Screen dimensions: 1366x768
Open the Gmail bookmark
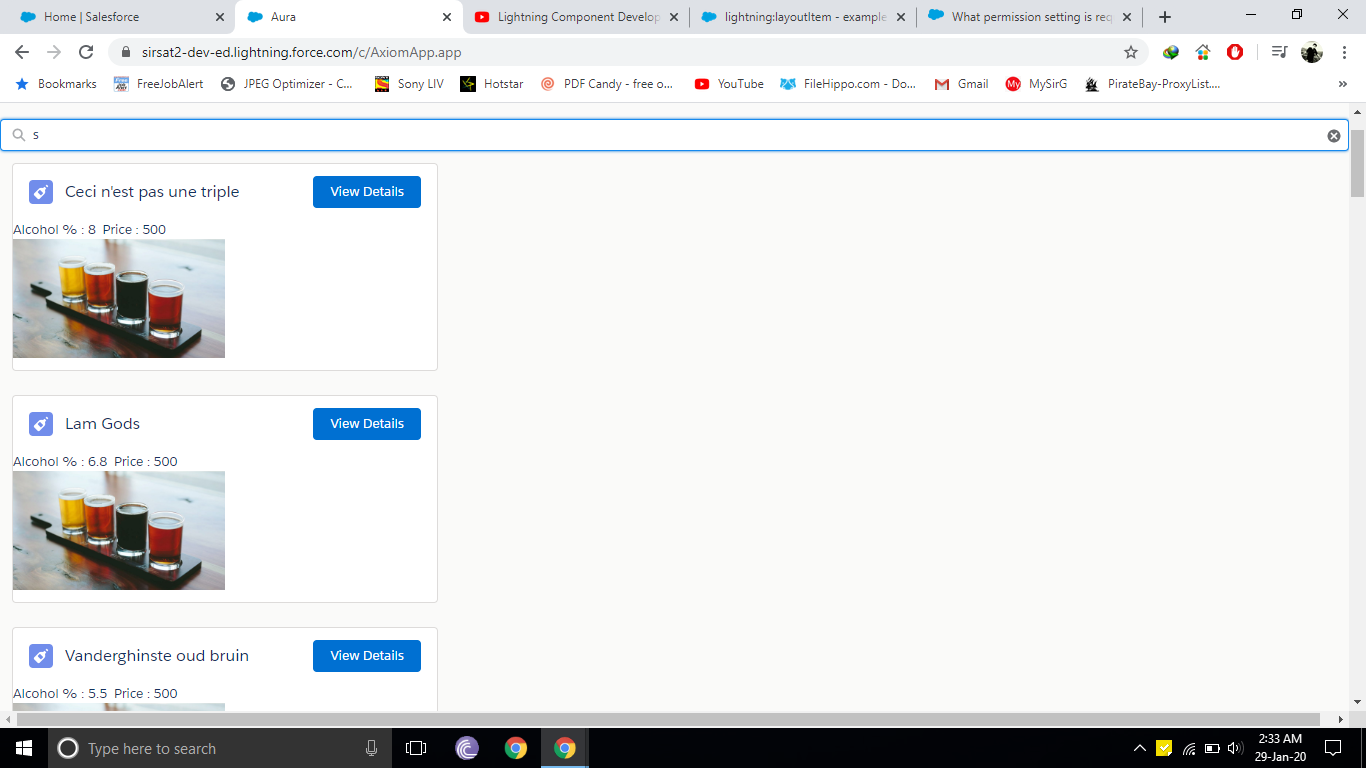(x=961, y=84)
